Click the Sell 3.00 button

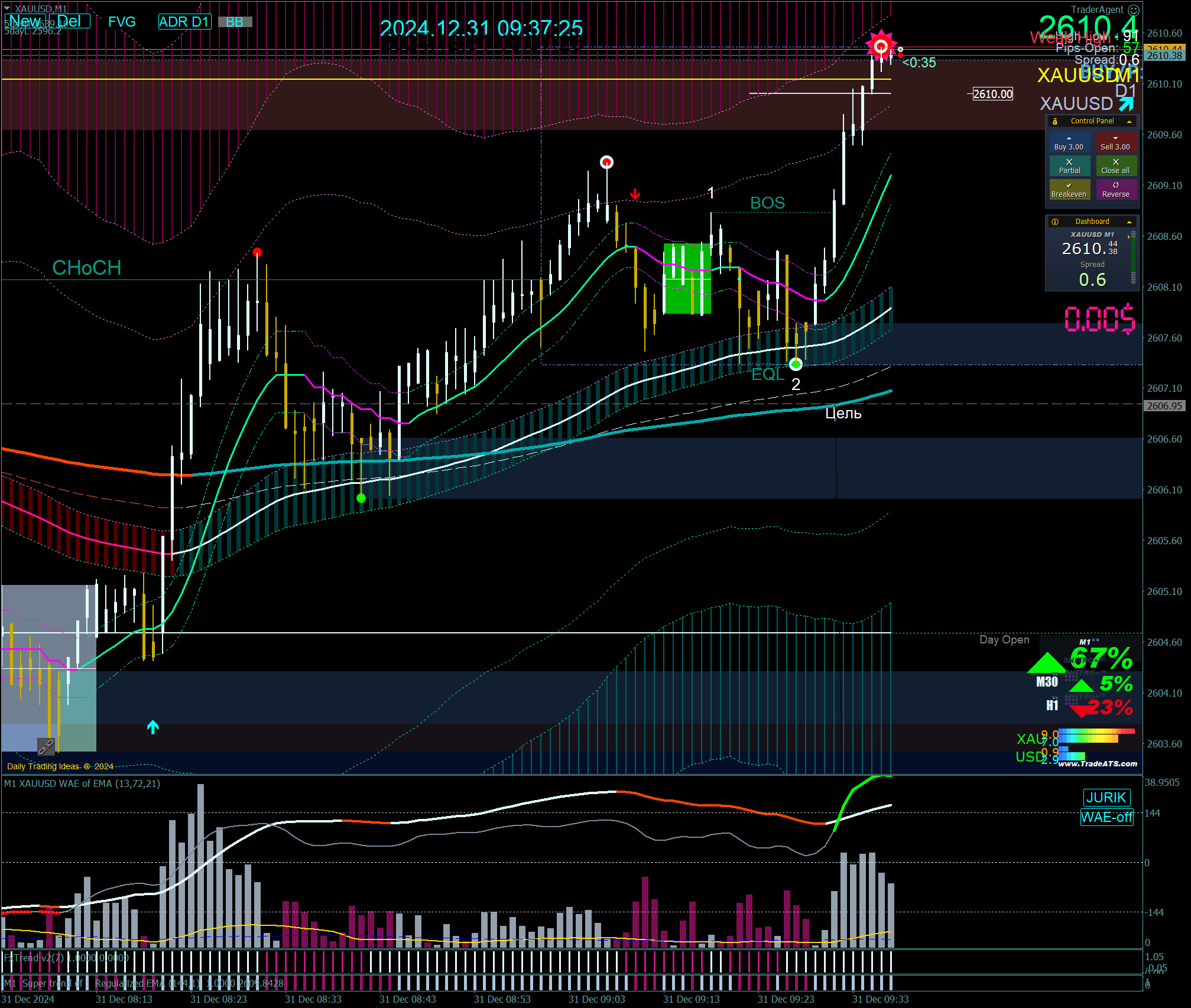point(1115,142)
